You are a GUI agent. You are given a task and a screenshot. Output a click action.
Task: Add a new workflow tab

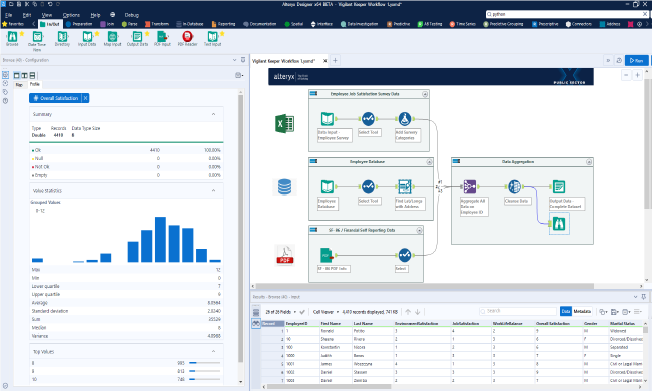335,61
